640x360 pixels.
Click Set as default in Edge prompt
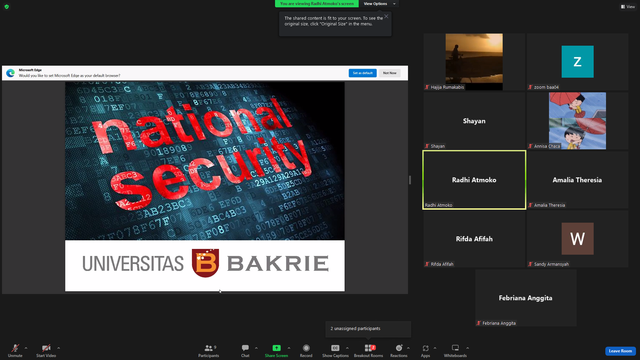[362, 73]
